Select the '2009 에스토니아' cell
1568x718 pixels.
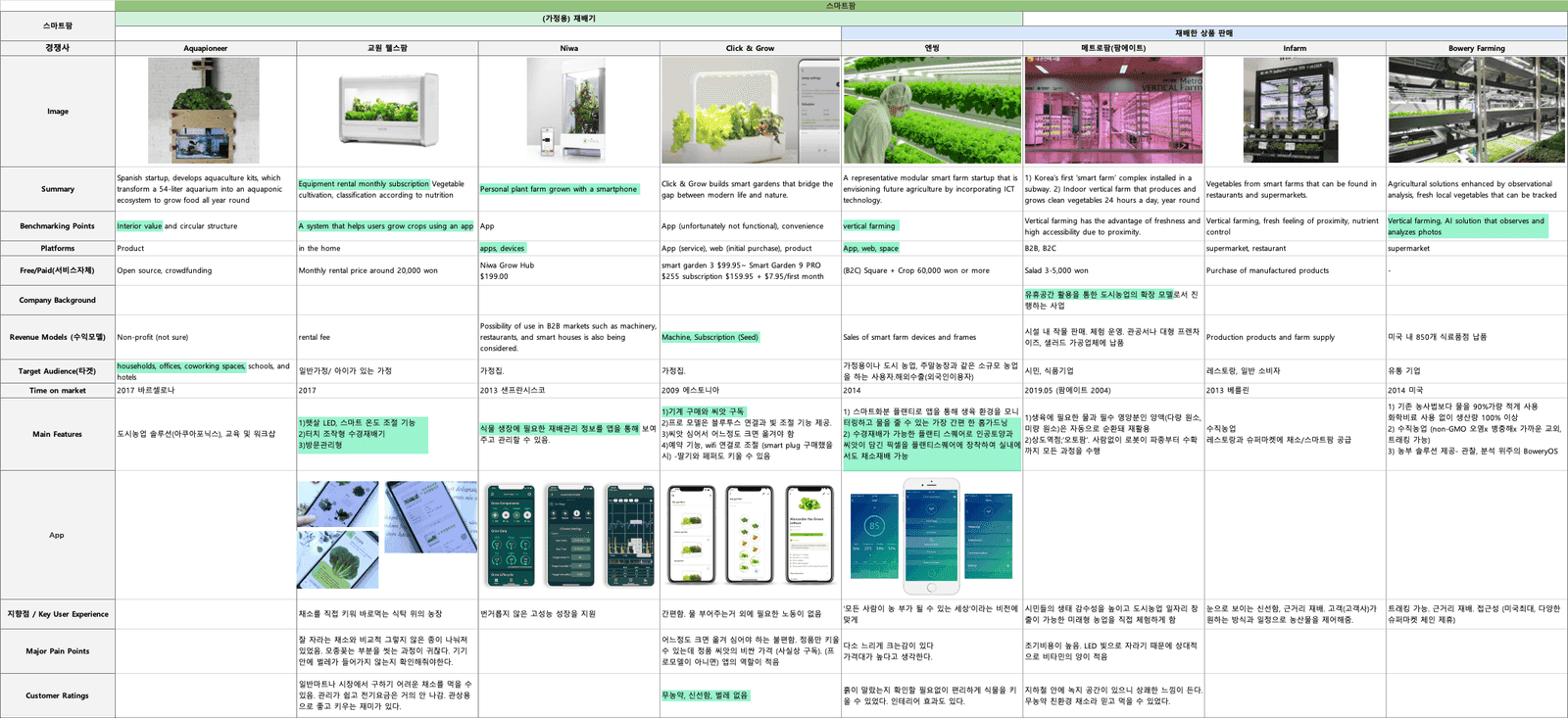[x=751, y=391]
